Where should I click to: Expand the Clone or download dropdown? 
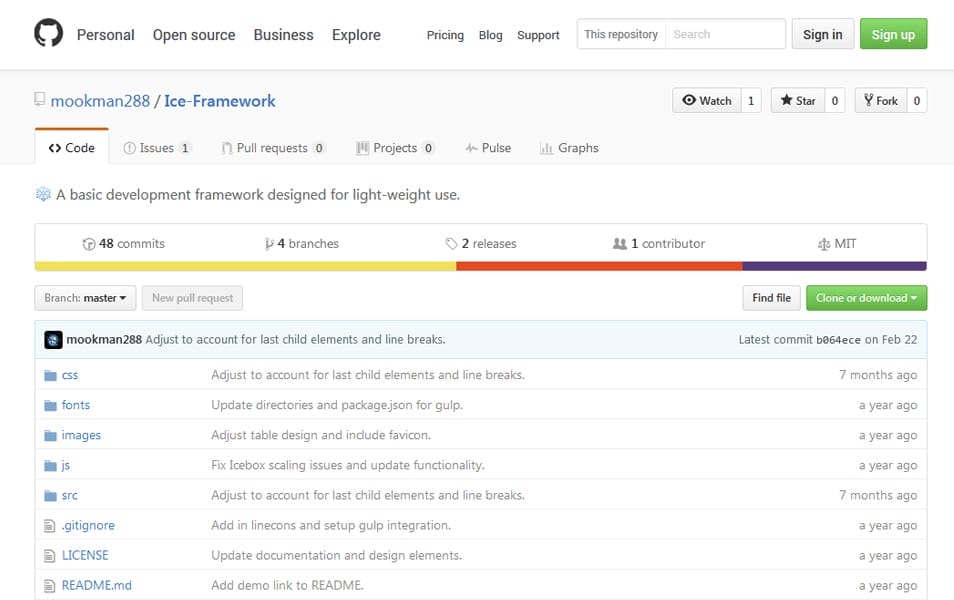(866, 298)
